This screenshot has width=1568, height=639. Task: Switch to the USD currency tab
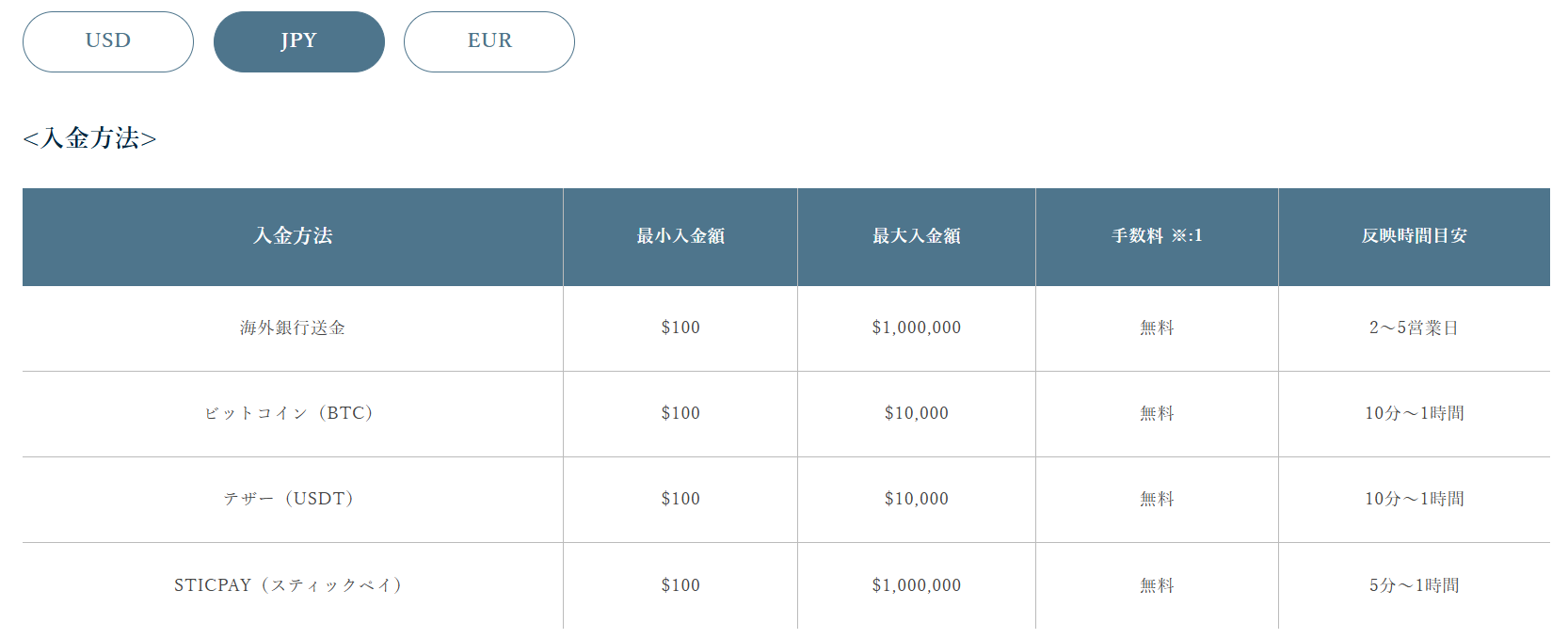108,41
